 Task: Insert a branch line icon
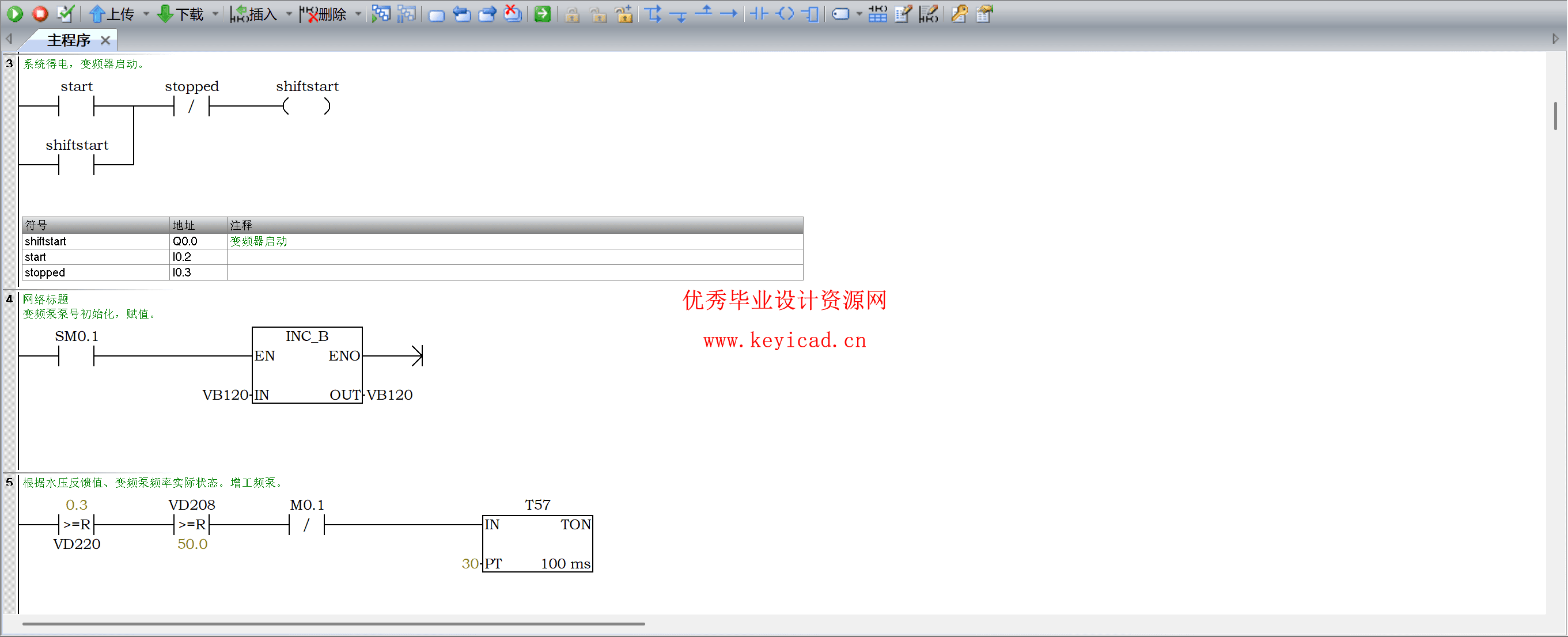pyautogui.click(x=653, y=13)
